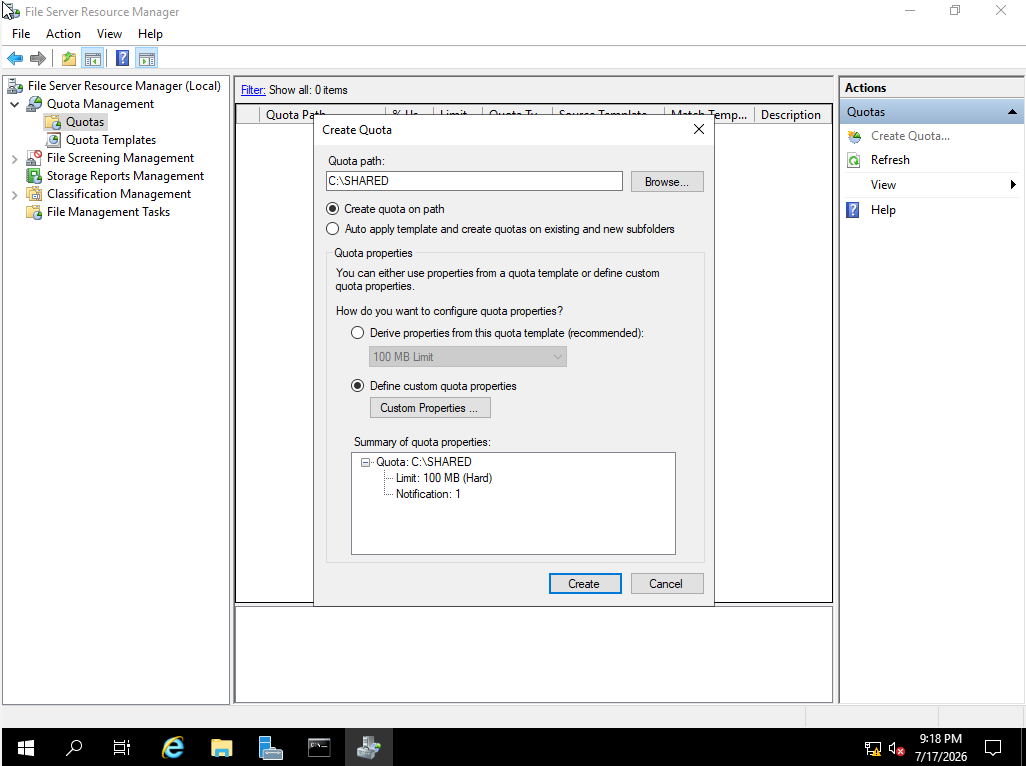The height and width of the screenshot is (766, 1026).
Task: Select Storage Reports Management tree label
Action: click(x=125, y=176)
